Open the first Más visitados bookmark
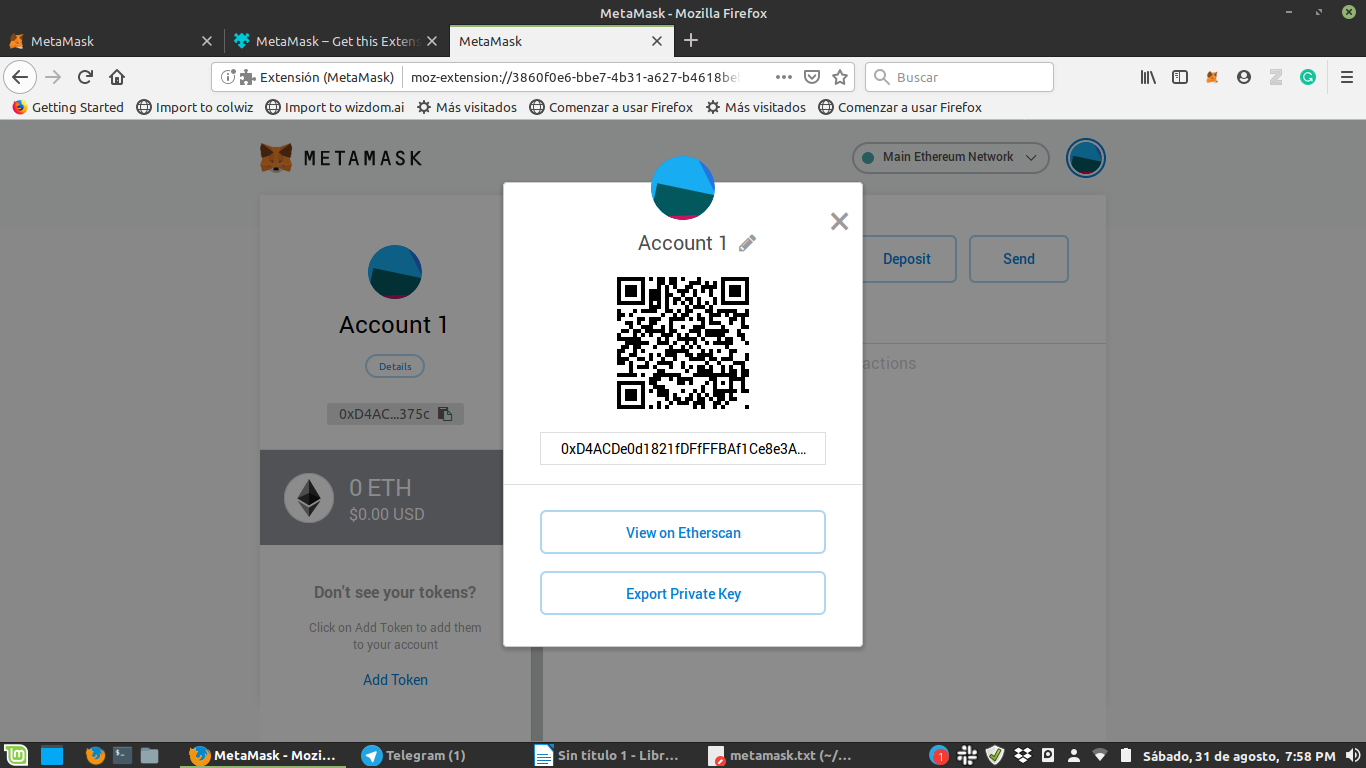This screenshot has width=1366, height=768. (x=467, y=107)
